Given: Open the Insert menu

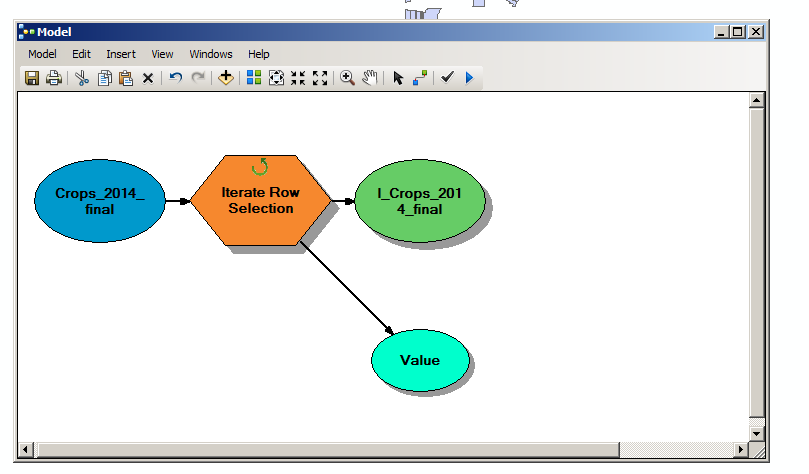Looking at the screenshot, I should (121, 54).
